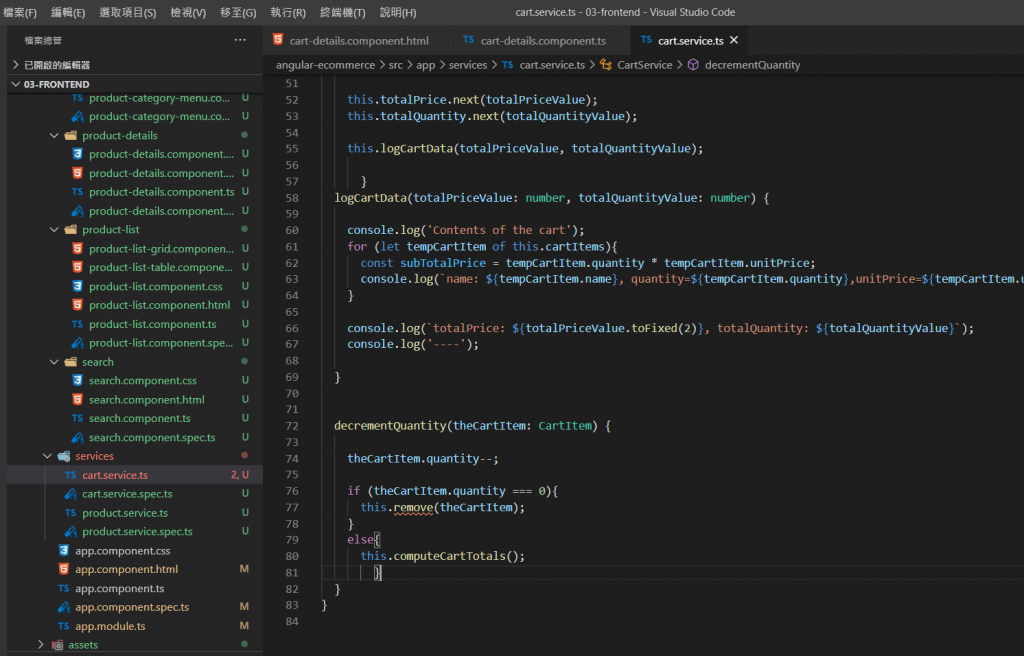1024x656 pixels.
Task: Select app.module.ts in the explorer
Action: click(110, 626)
